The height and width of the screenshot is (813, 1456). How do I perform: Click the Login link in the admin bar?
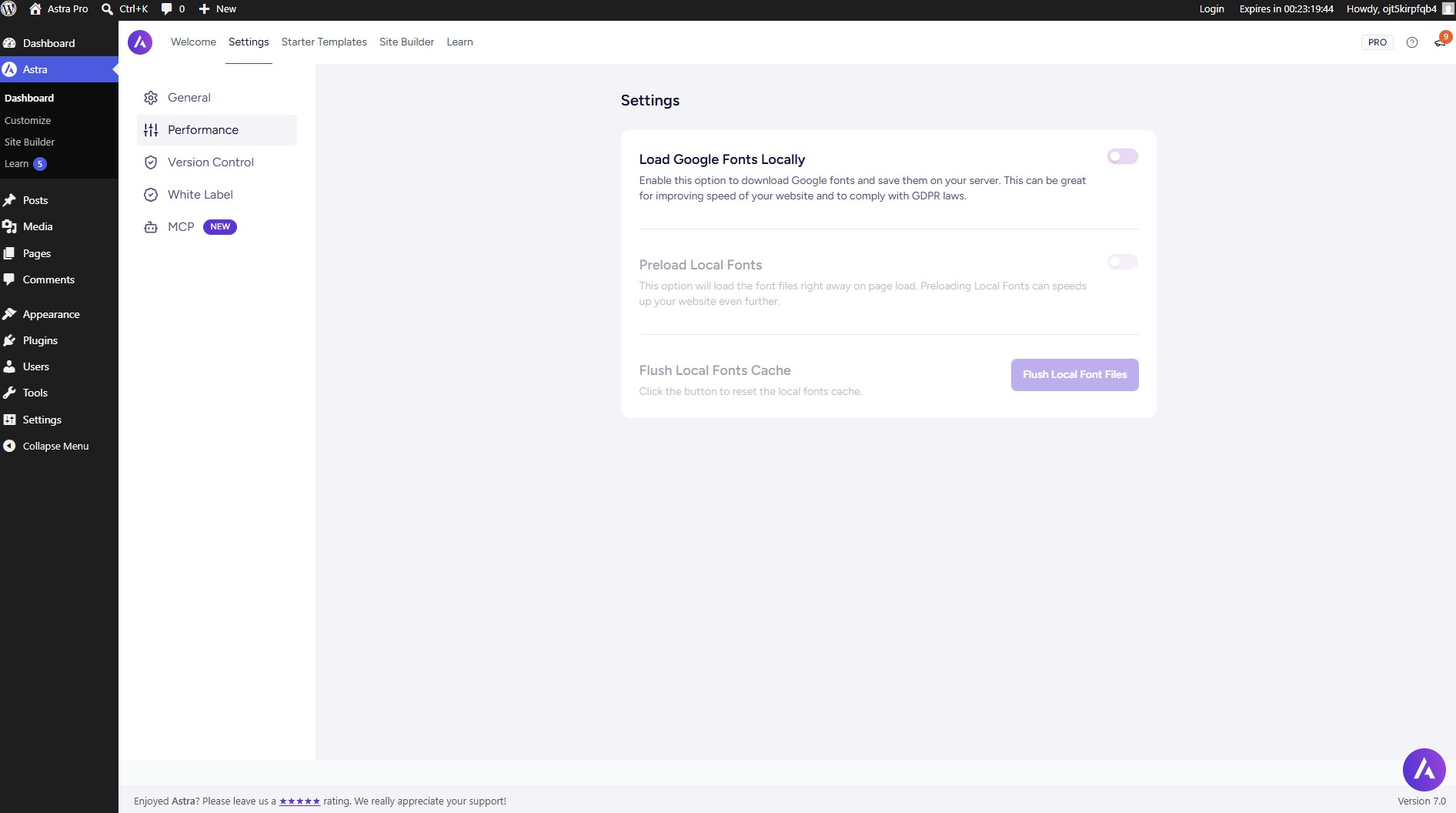pyautogui.click(x=1211, y=9)
